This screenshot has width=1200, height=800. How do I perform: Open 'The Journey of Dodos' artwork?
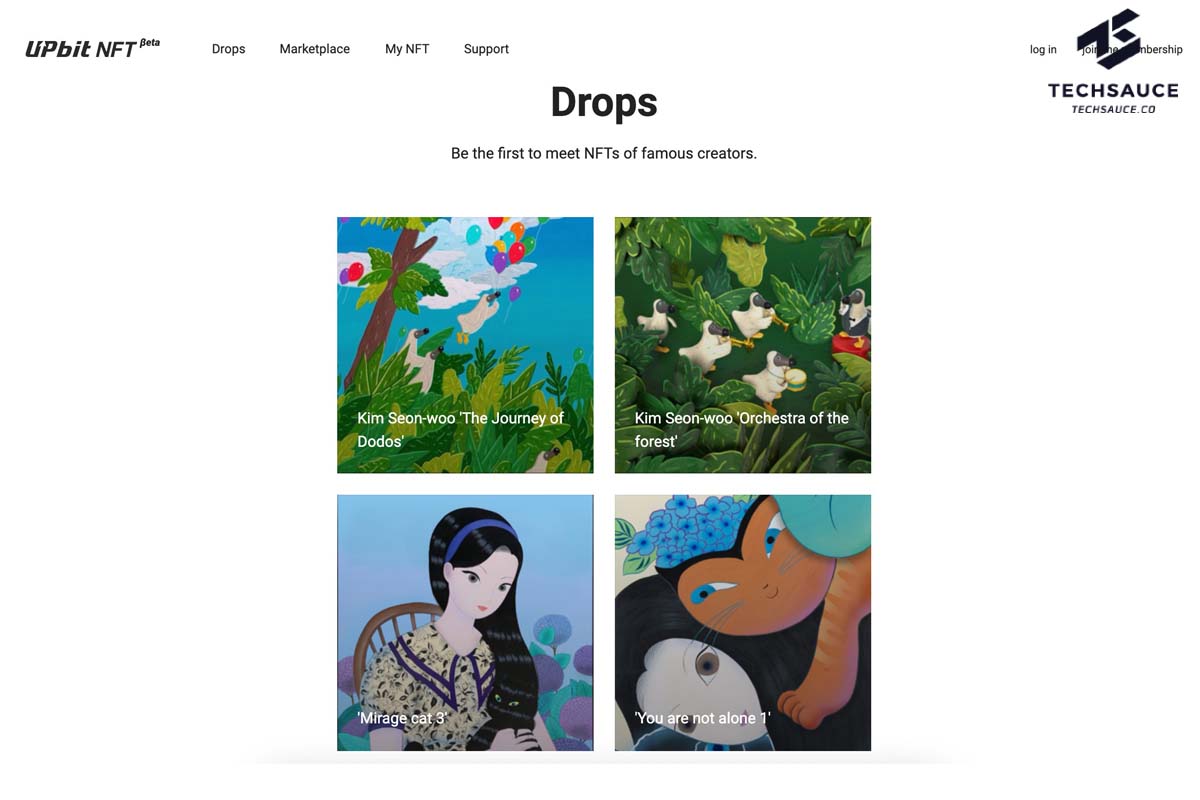point(465,345)
